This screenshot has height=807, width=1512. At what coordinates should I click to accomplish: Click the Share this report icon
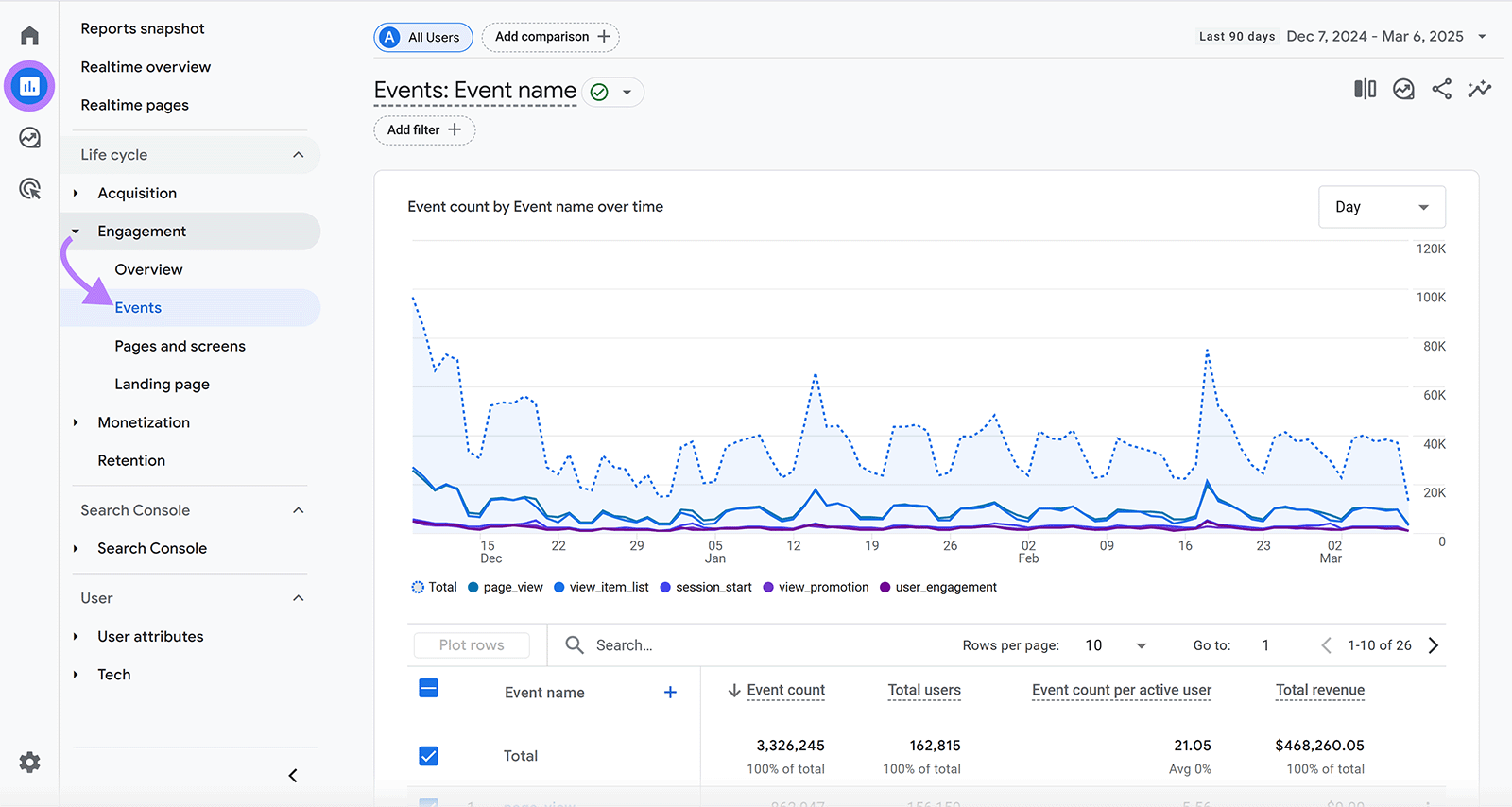click(1441, 89)
